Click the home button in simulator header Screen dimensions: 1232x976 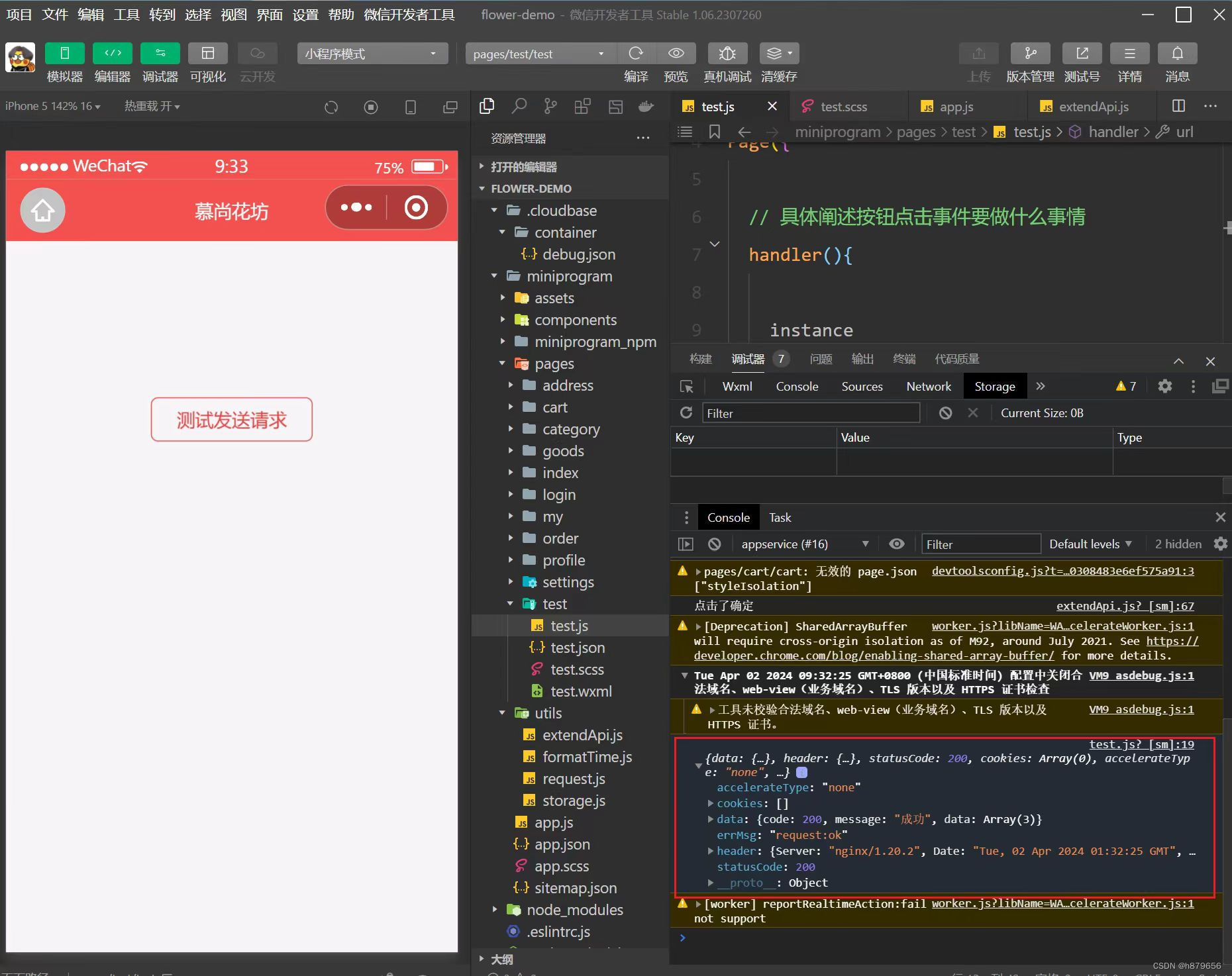click(x=43, y=211)
